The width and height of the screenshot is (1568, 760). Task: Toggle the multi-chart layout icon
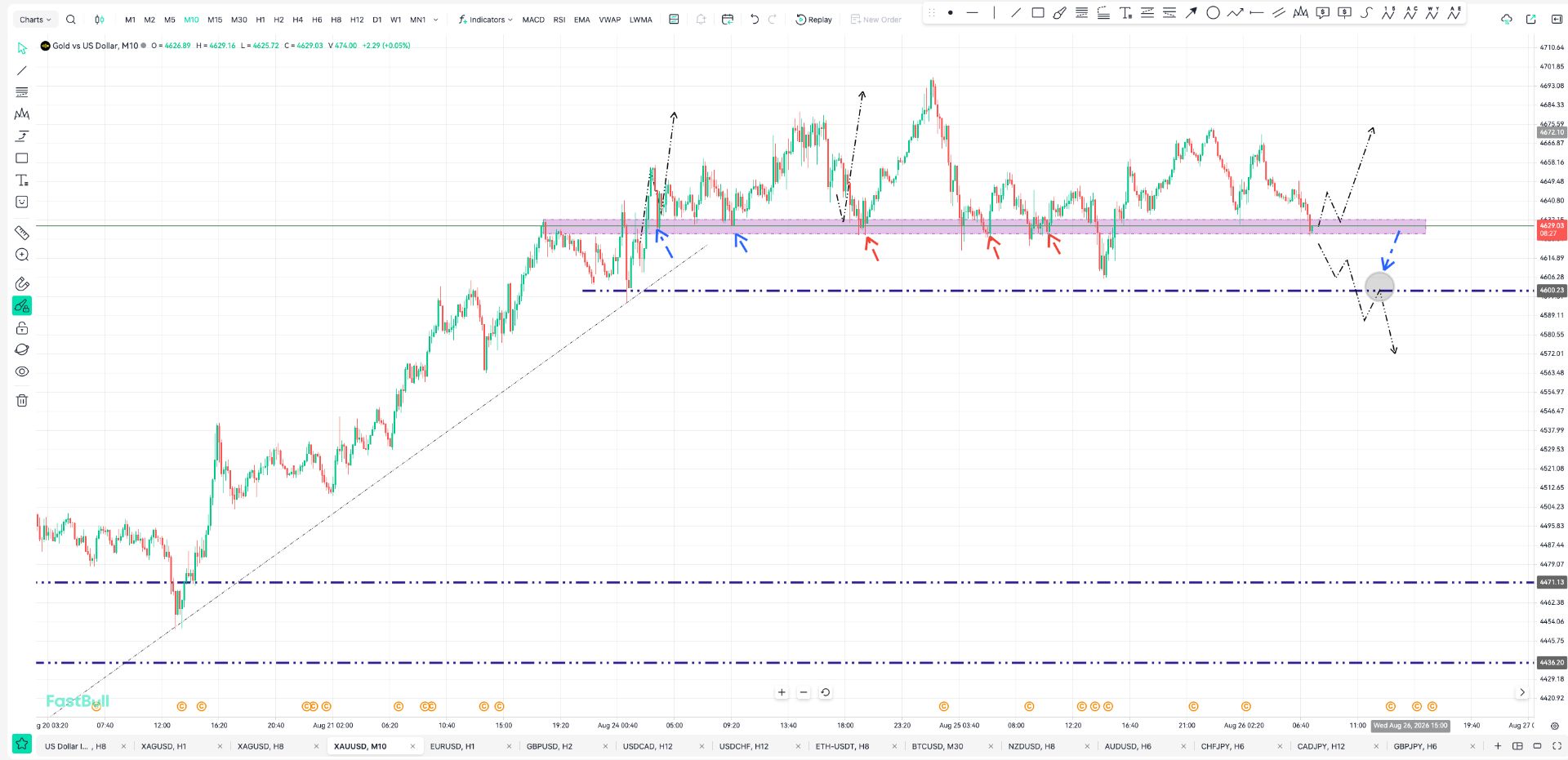click(1517, 745)
